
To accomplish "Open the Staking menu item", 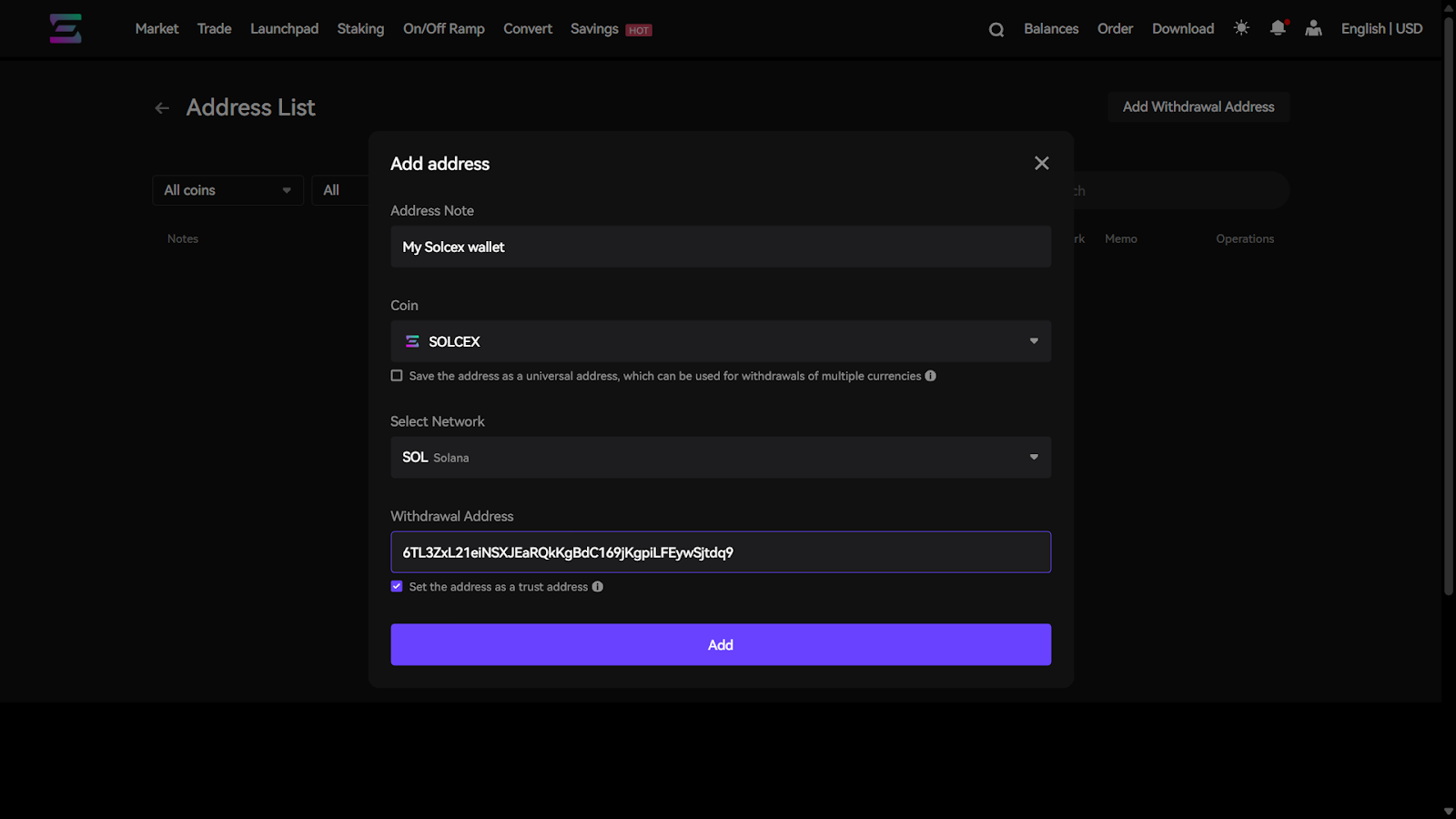I will click(360, 29).
